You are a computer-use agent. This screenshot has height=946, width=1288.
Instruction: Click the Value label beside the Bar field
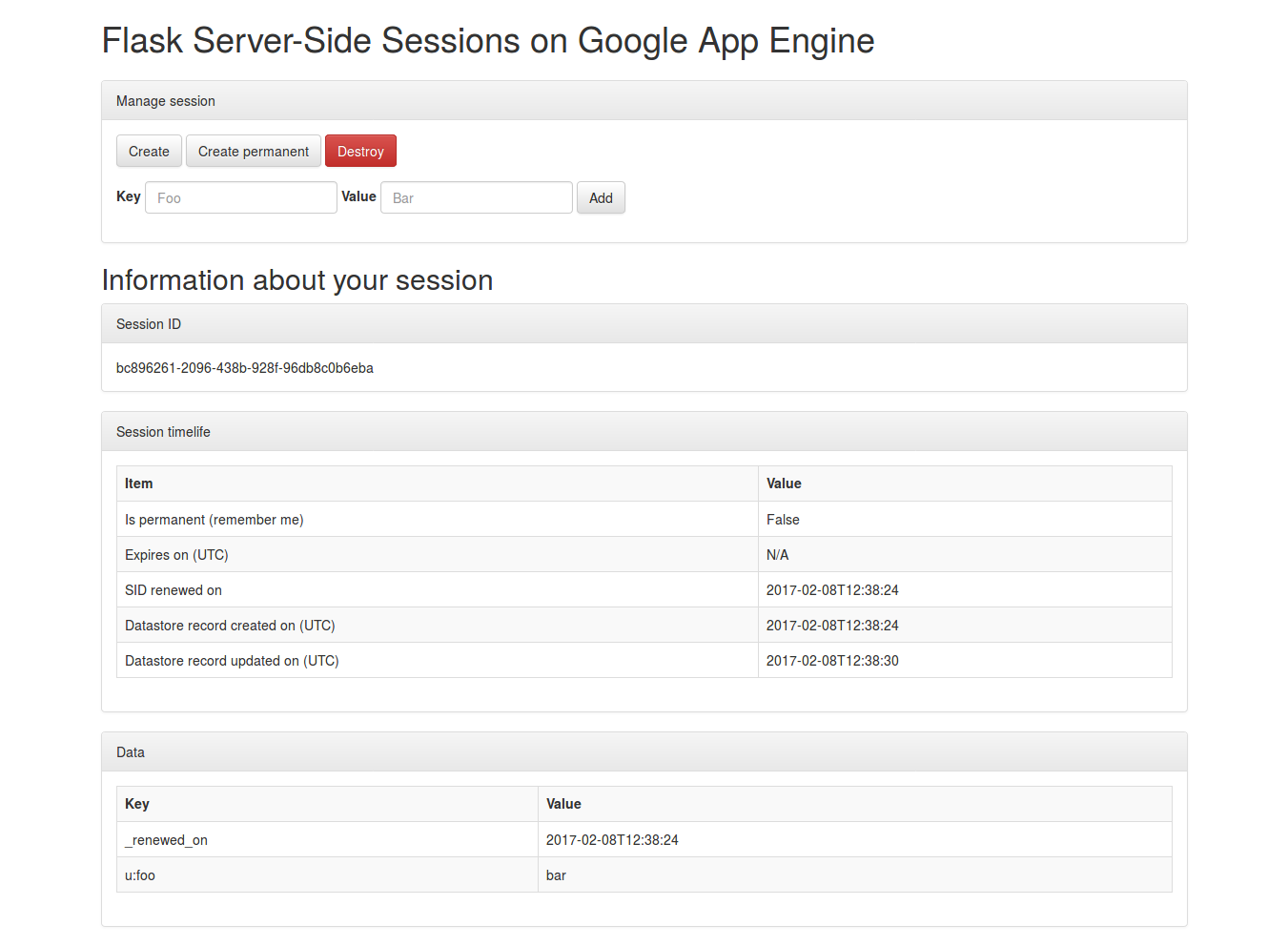[358, 196]
